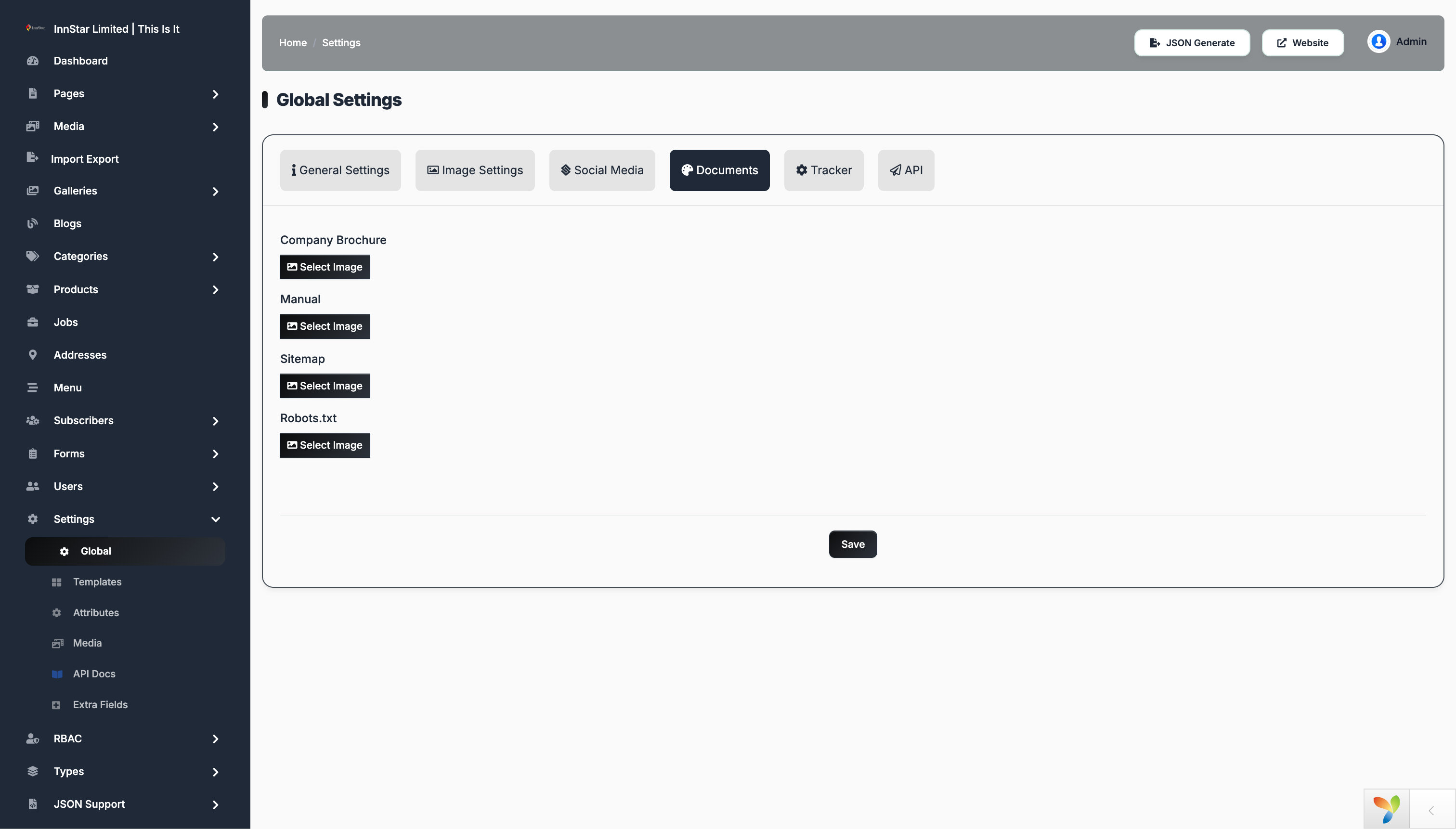The height and width of the screenshot is (829, 1456).
Task: Click the Jobs briefcase icon
Action: 32,322
